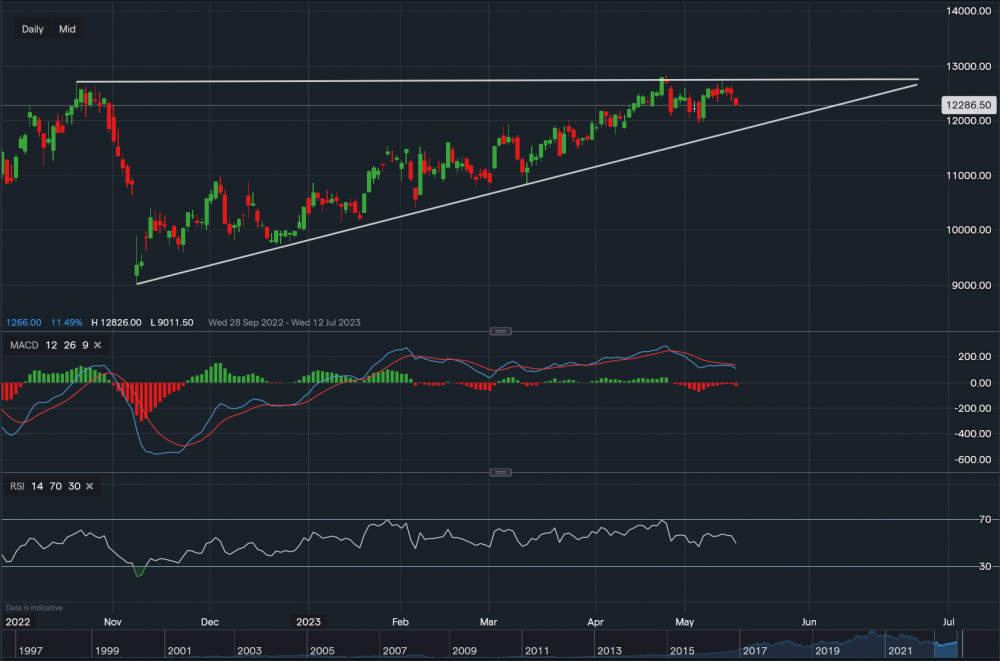1000x661 pixels.
Task: Jump to 2015 in the timeline navigator
Action: click(684, 651)
